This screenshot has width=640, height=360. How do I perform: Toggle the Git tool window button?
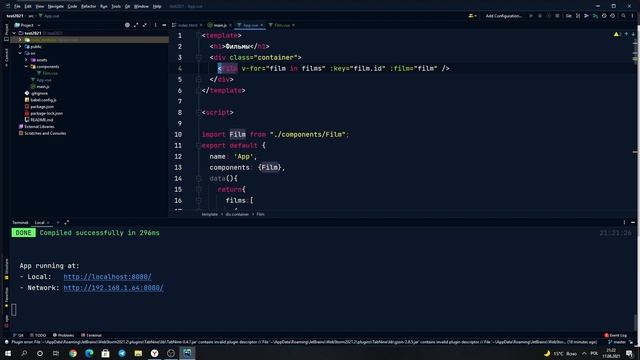pyautogui.click(x=18, y=335)
